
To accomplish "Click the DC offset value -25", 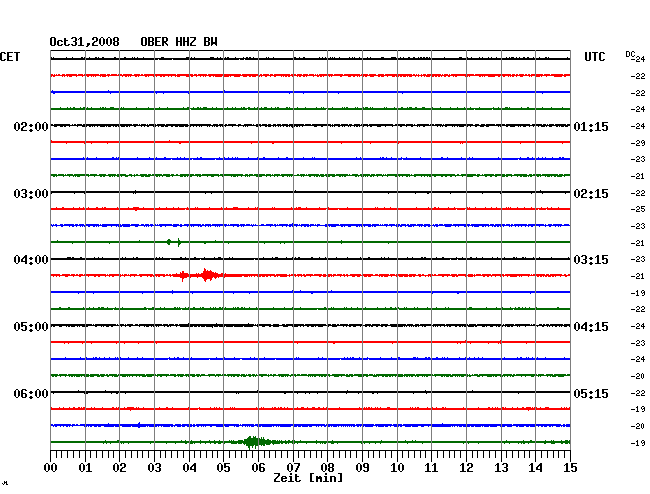I will (638, 209).
